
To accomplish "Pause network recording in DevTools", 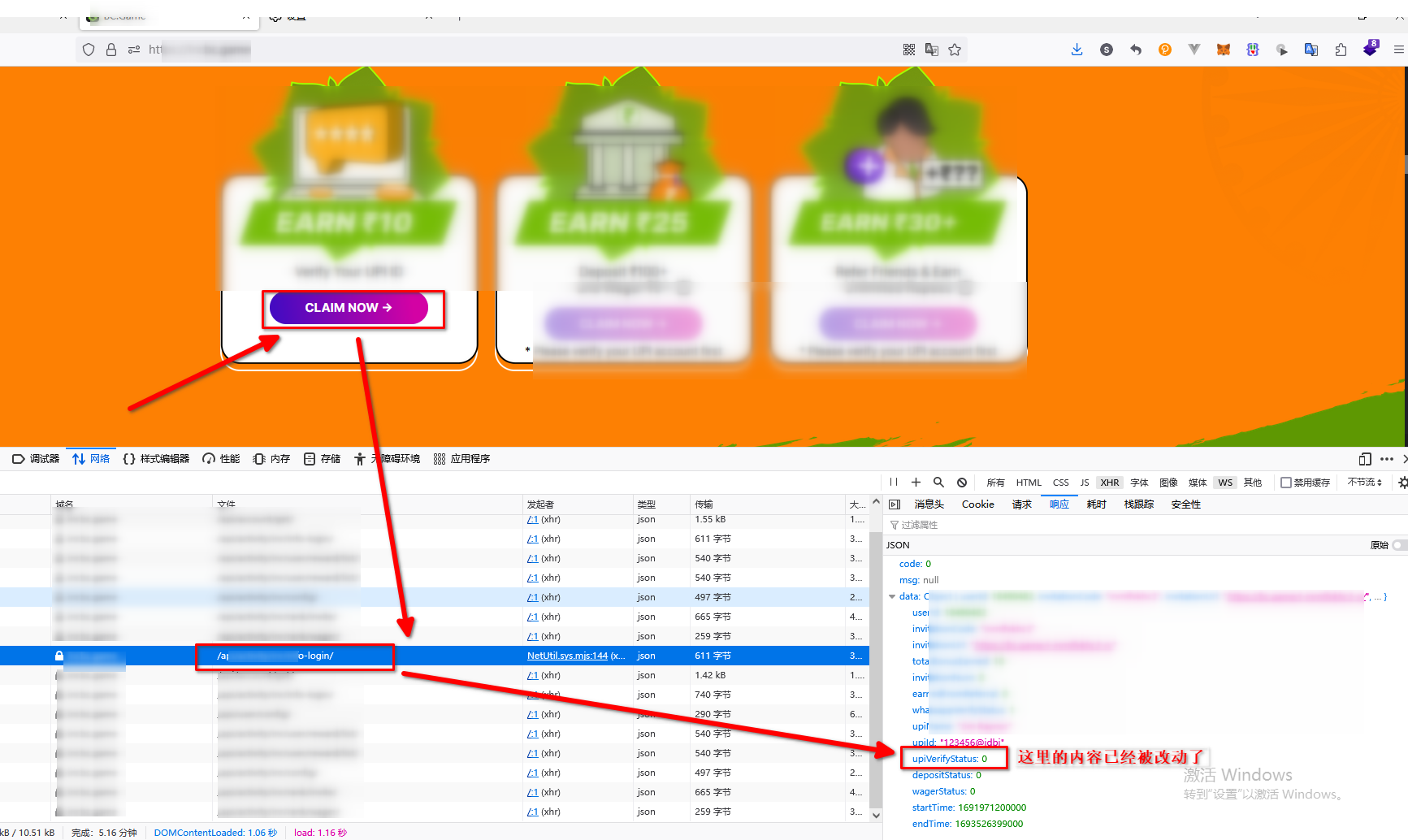I will point(894,482).
